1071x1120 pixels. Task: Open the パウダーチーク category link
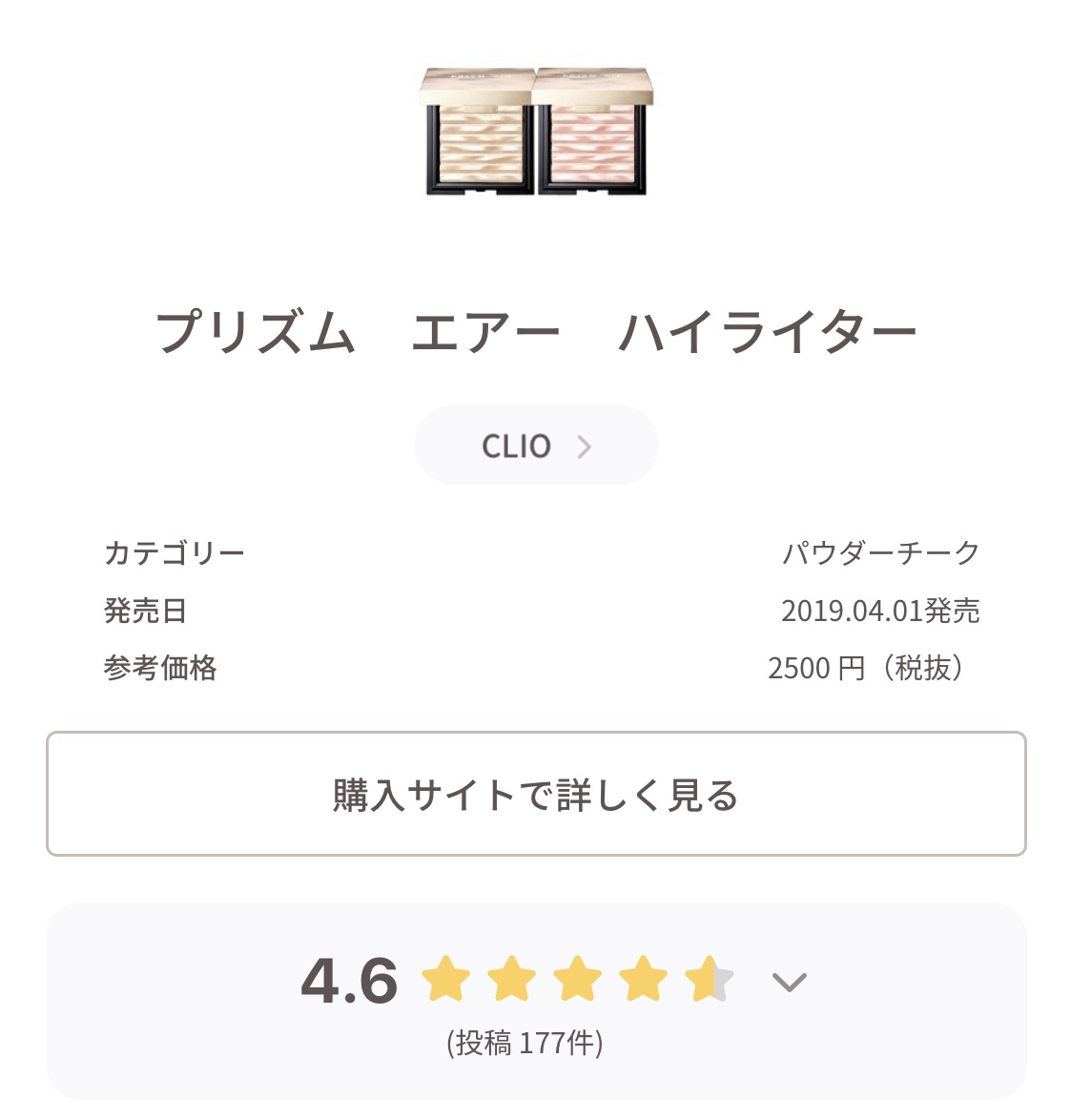coord(881,553)
